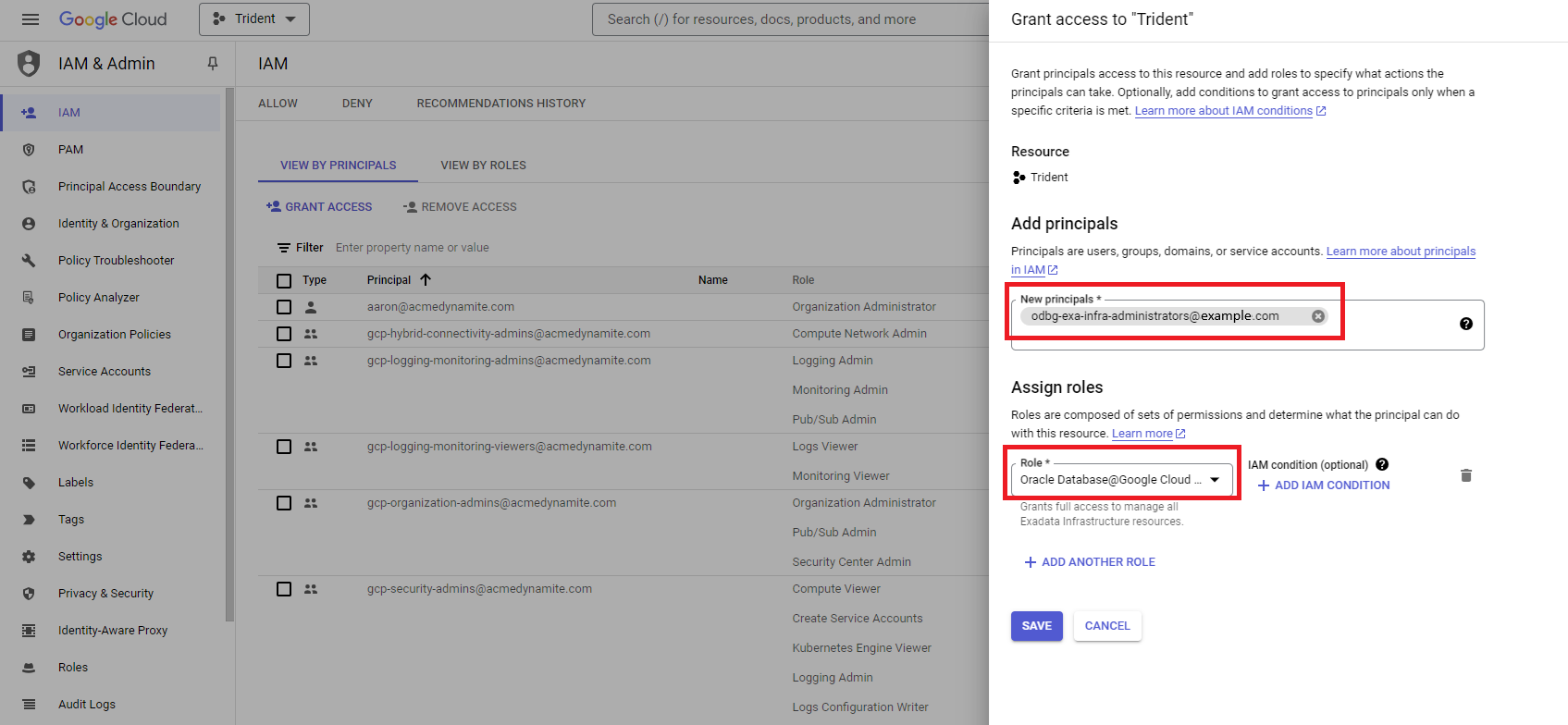Check the gcp-logging-monitoring-viewers row checkbox
1568x725 pixels.
pos(284,447)
